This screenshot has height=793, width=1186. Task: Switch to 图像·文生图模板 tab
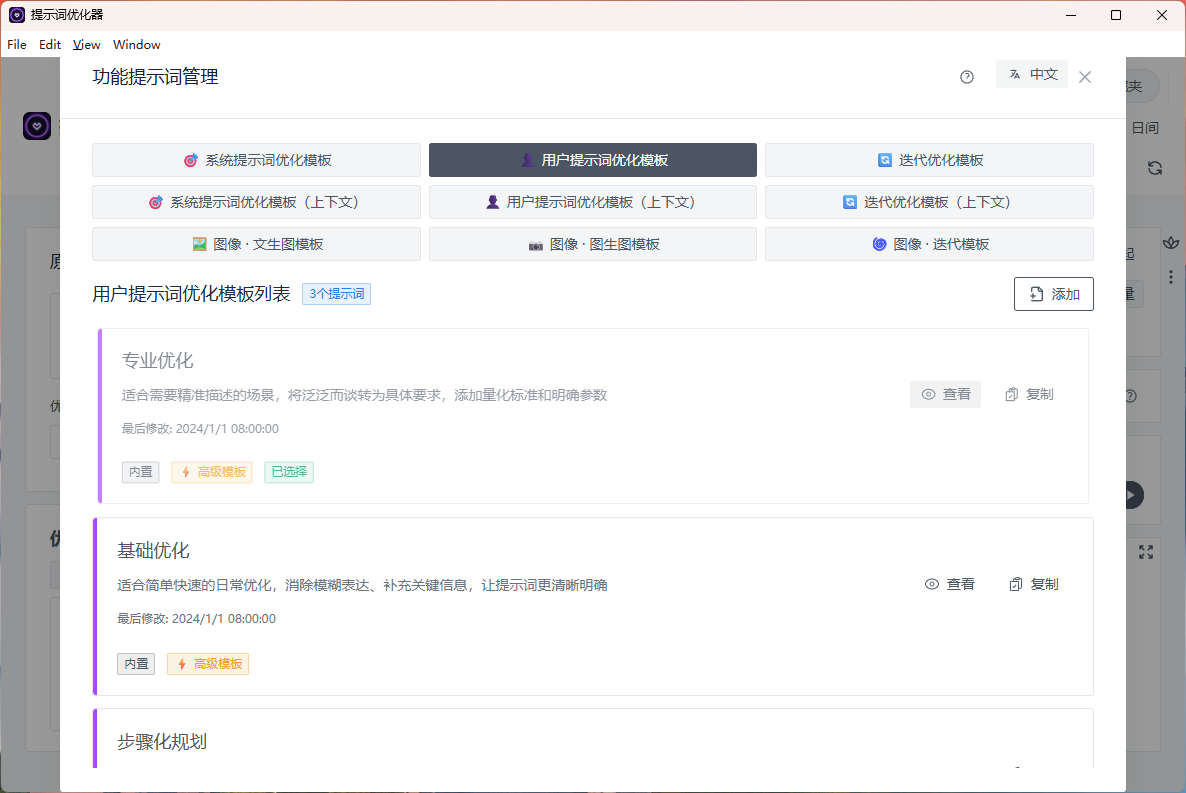coord(256,244)
